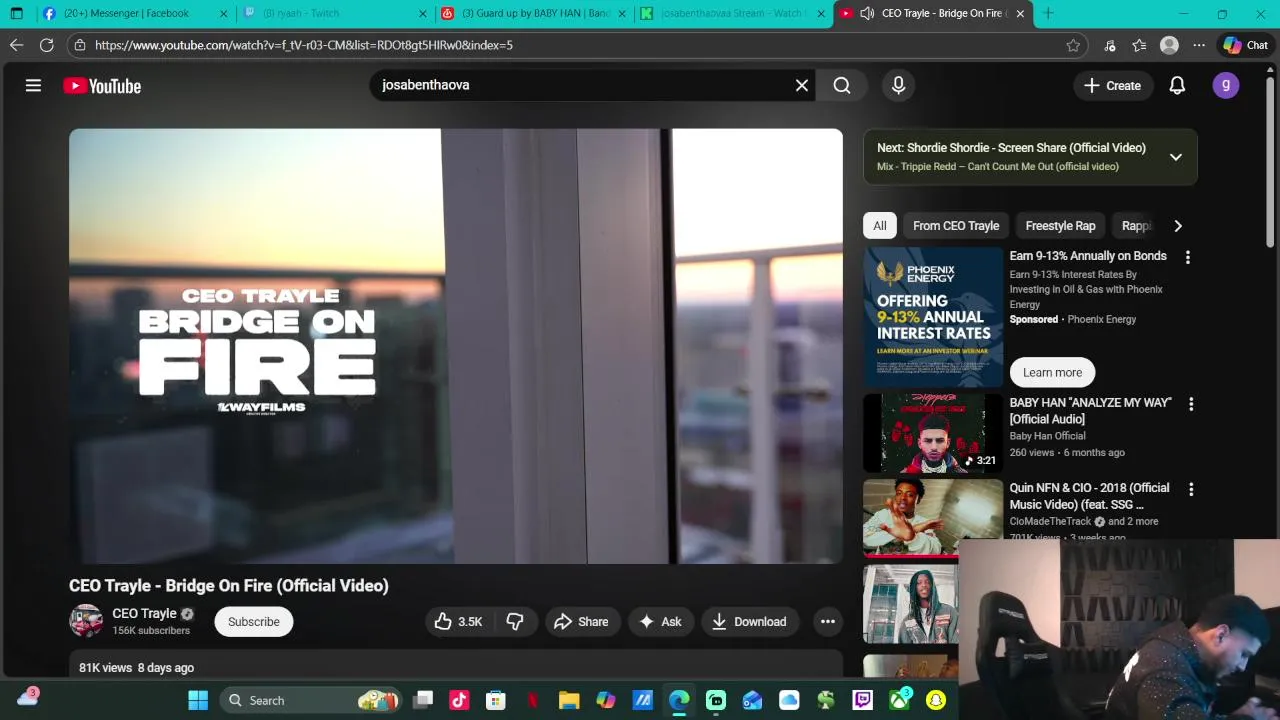The image size is (1280, 720).
Task: Open the account avatar menu
Action: point(1226,86)
